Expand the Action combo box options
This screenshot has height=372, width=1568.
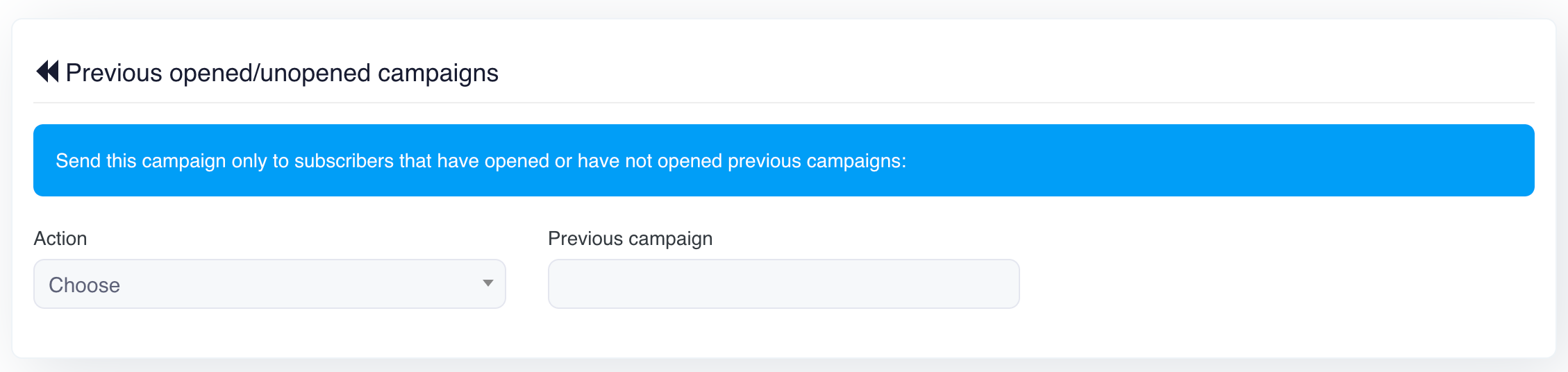tap(269, 284)
